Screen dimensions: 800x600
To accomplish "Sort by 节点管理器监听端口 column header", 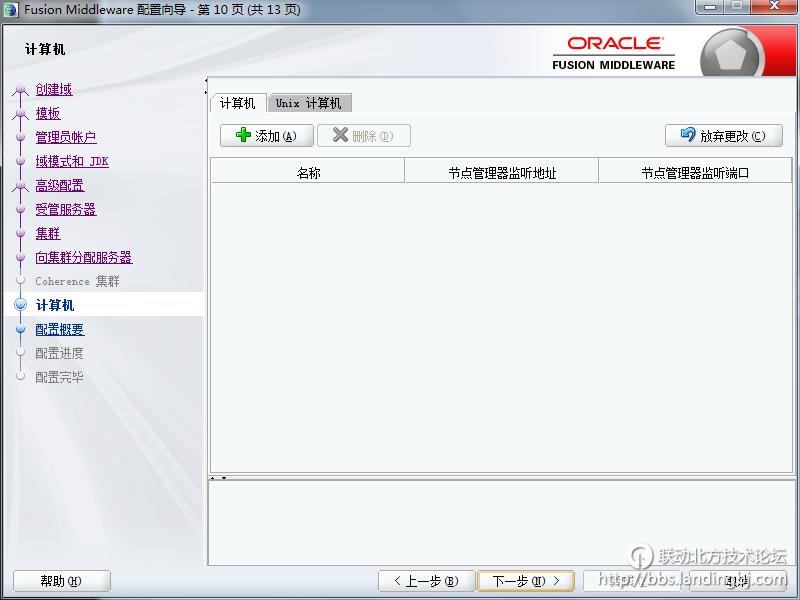I will [x=695, y=172].
